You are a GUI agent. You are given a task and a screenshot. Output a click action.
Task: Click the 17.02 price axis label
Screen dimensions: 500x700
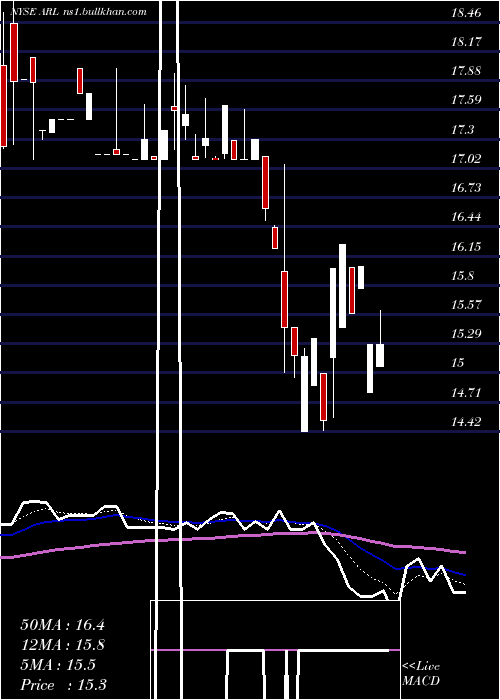[x=466, y=159]
